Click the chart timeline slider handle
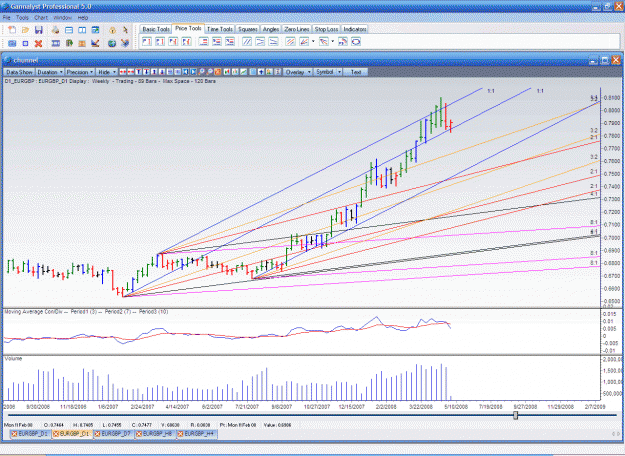The image size is (625, 456). 515,415
